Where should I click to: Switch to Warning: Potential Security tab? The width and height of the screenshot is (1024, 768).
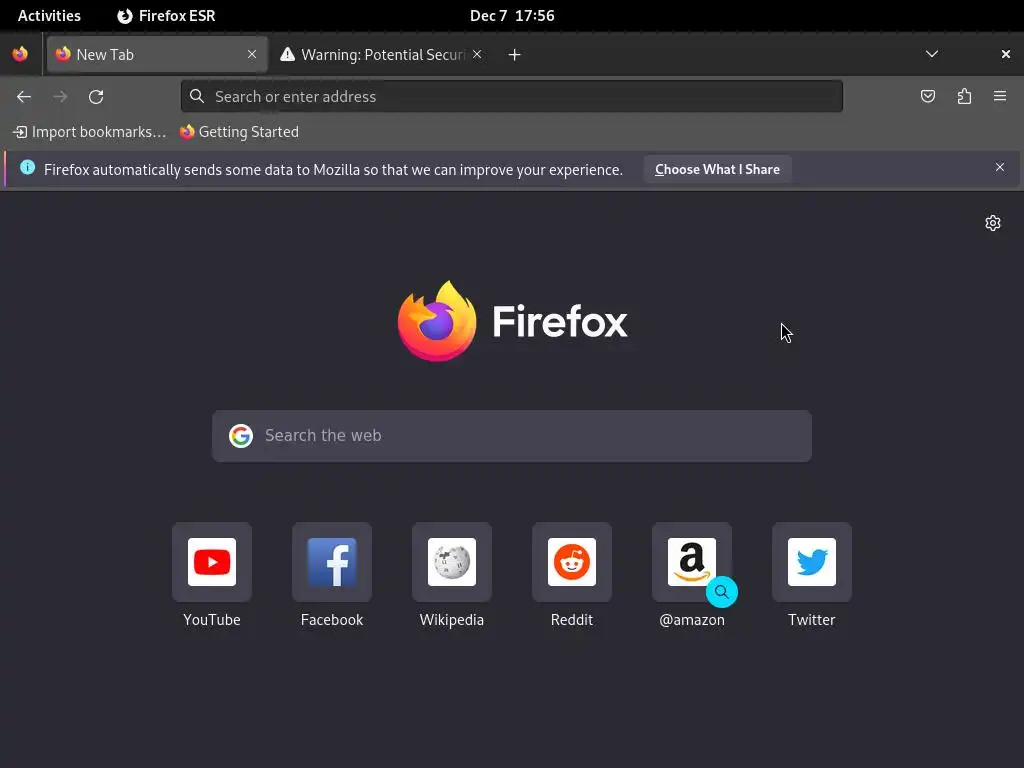pyautogui.click(x=382, y=54)
